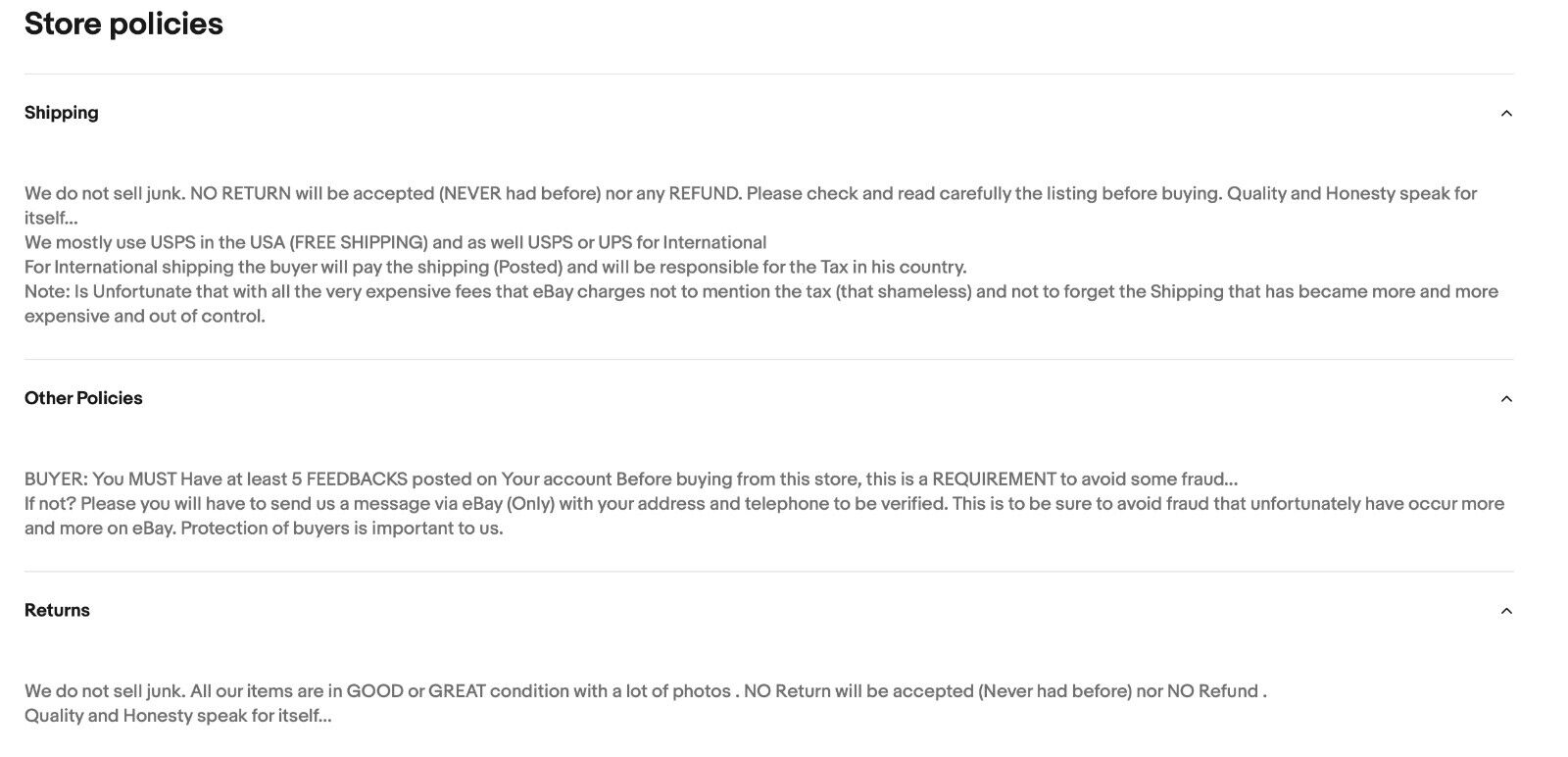This screenshot has width=1568, height=757.
Task: Click 'expensive and out of control.' text
Action: [145, 316]
